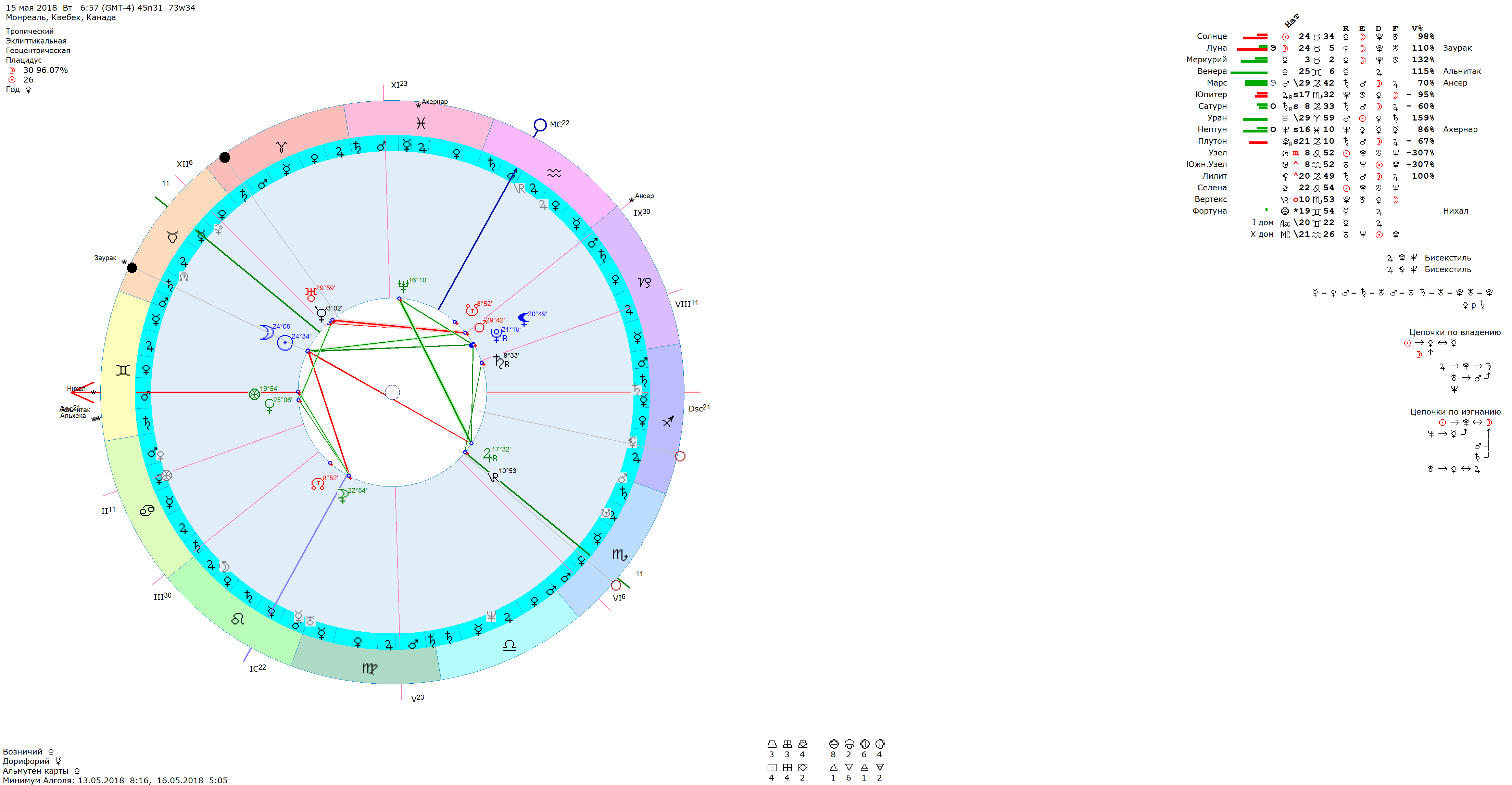
Task: Click the 'Альмутен карты' label
Action: coord(35,772)
